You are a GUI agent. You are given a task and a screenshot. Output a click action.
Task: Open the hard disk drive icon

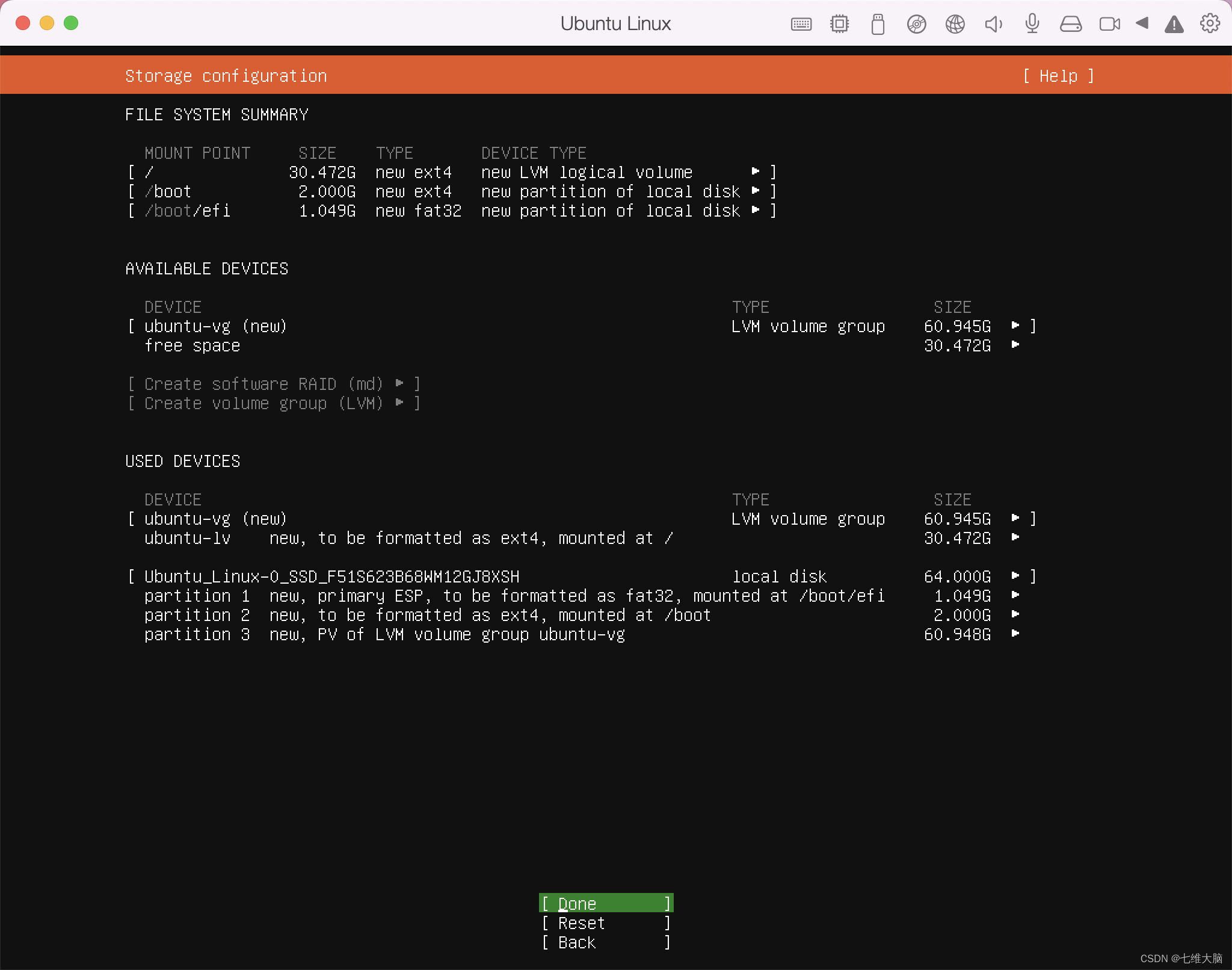point(1071,24)
